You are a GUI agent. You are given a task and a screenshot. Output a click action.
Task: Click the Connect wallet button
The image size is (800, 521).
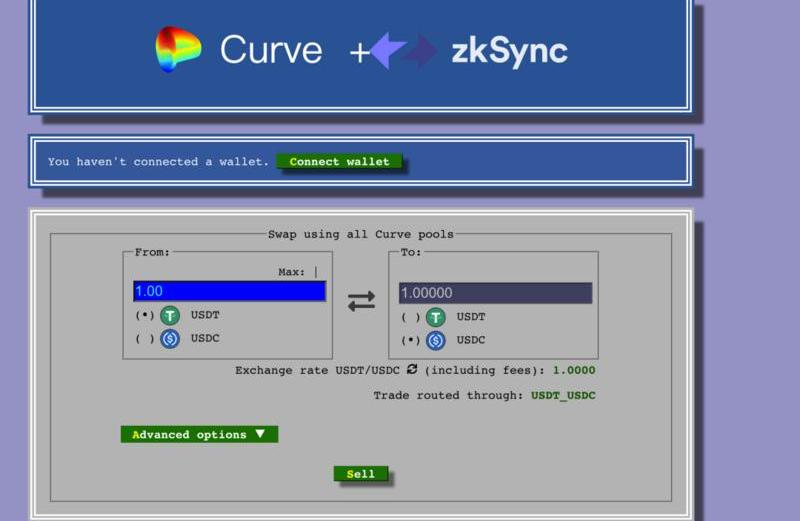point(339,162)
